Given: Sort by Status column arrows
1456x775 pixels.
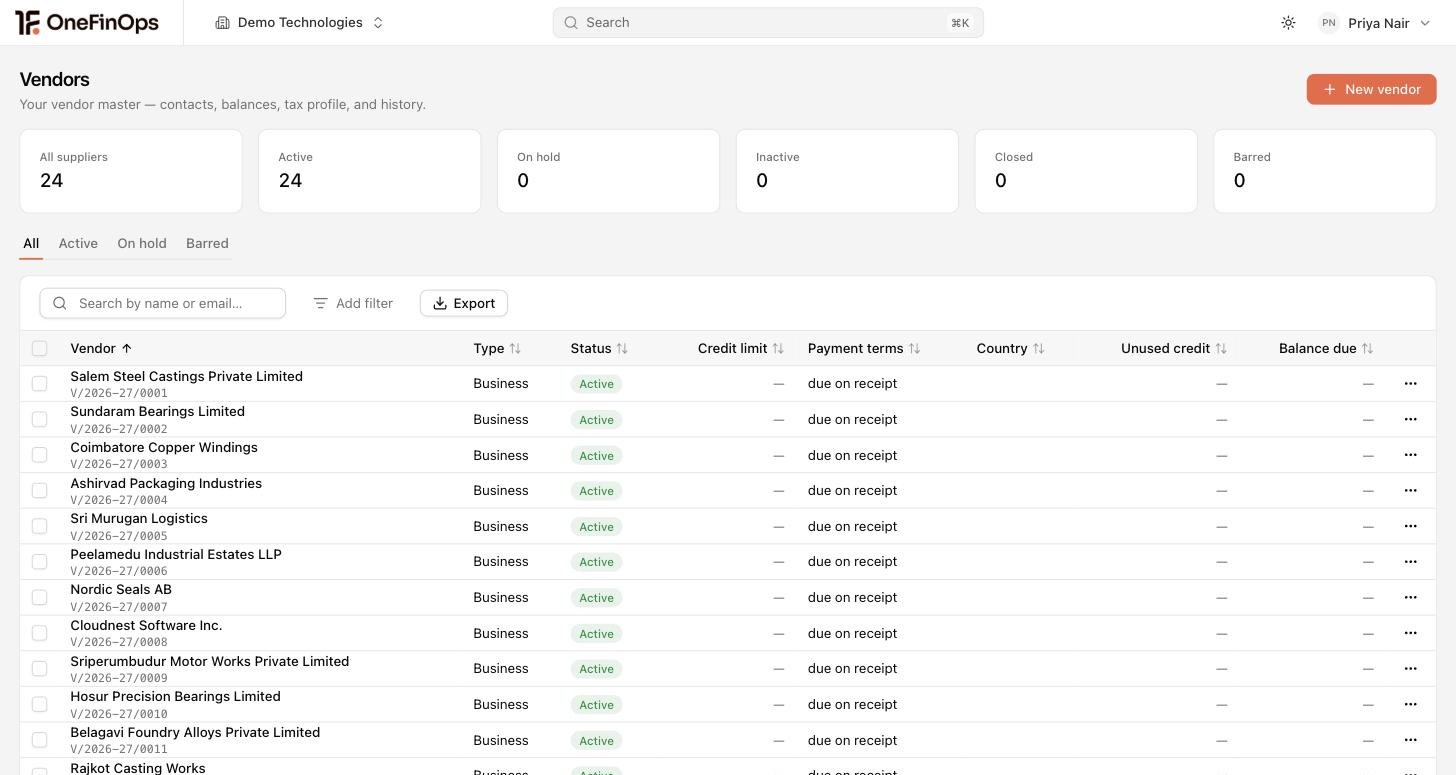Looking at the screenshot, I should click(622, 349).
